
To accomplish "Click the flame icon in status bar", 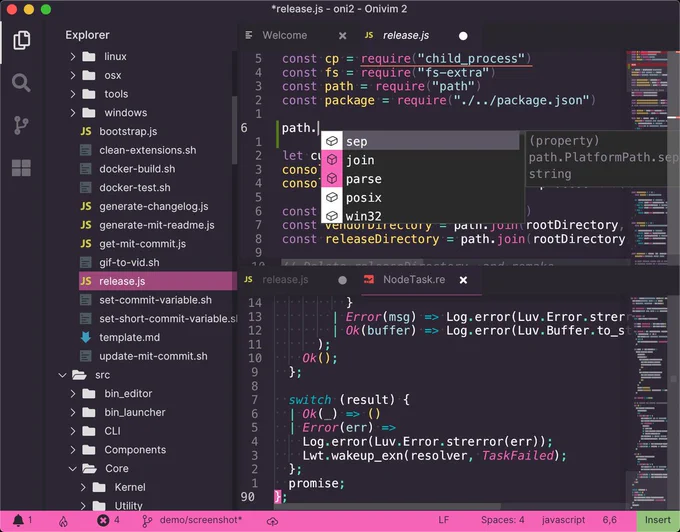I will click(63, 521).
